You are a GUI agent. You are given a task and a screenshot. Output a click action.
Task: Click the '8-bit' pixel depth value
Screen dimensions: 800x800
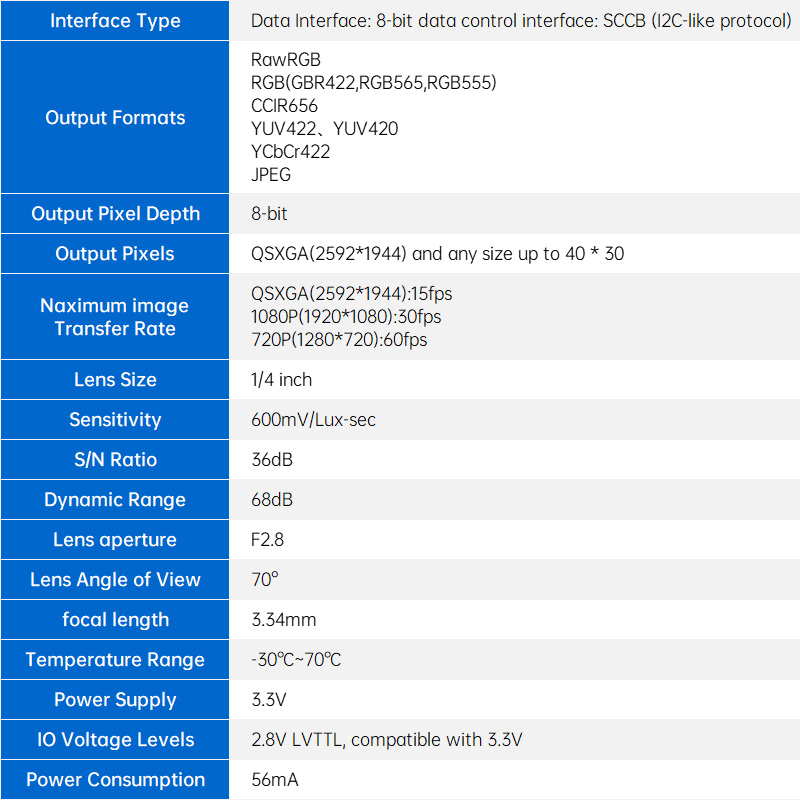coord(269,214)
